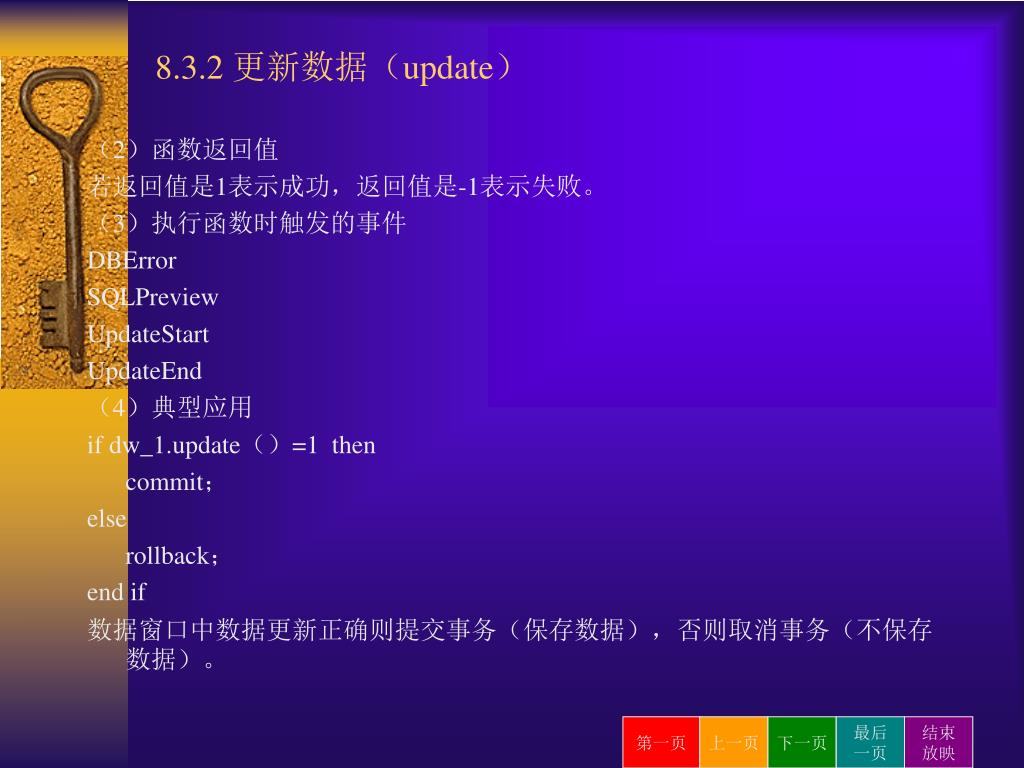The width and height of the screenshot is (1024, 768).
Task: Click the end if code line
Action: click(x=116, y=592)
